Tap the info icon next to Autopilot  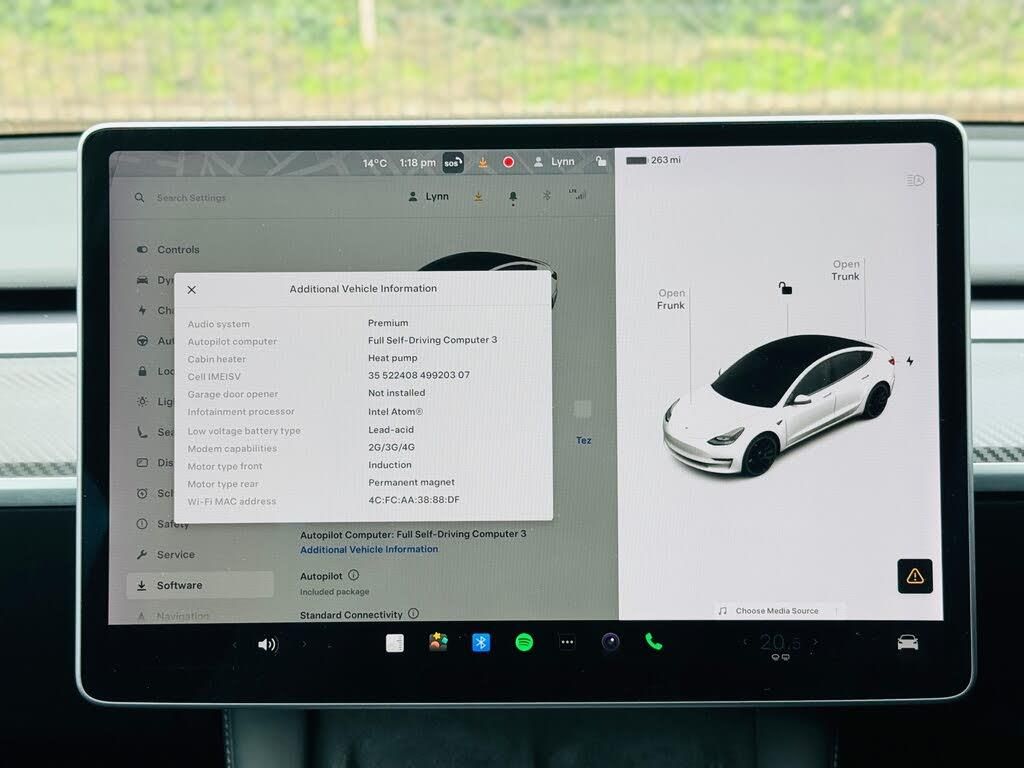click(x=353, y=575)
